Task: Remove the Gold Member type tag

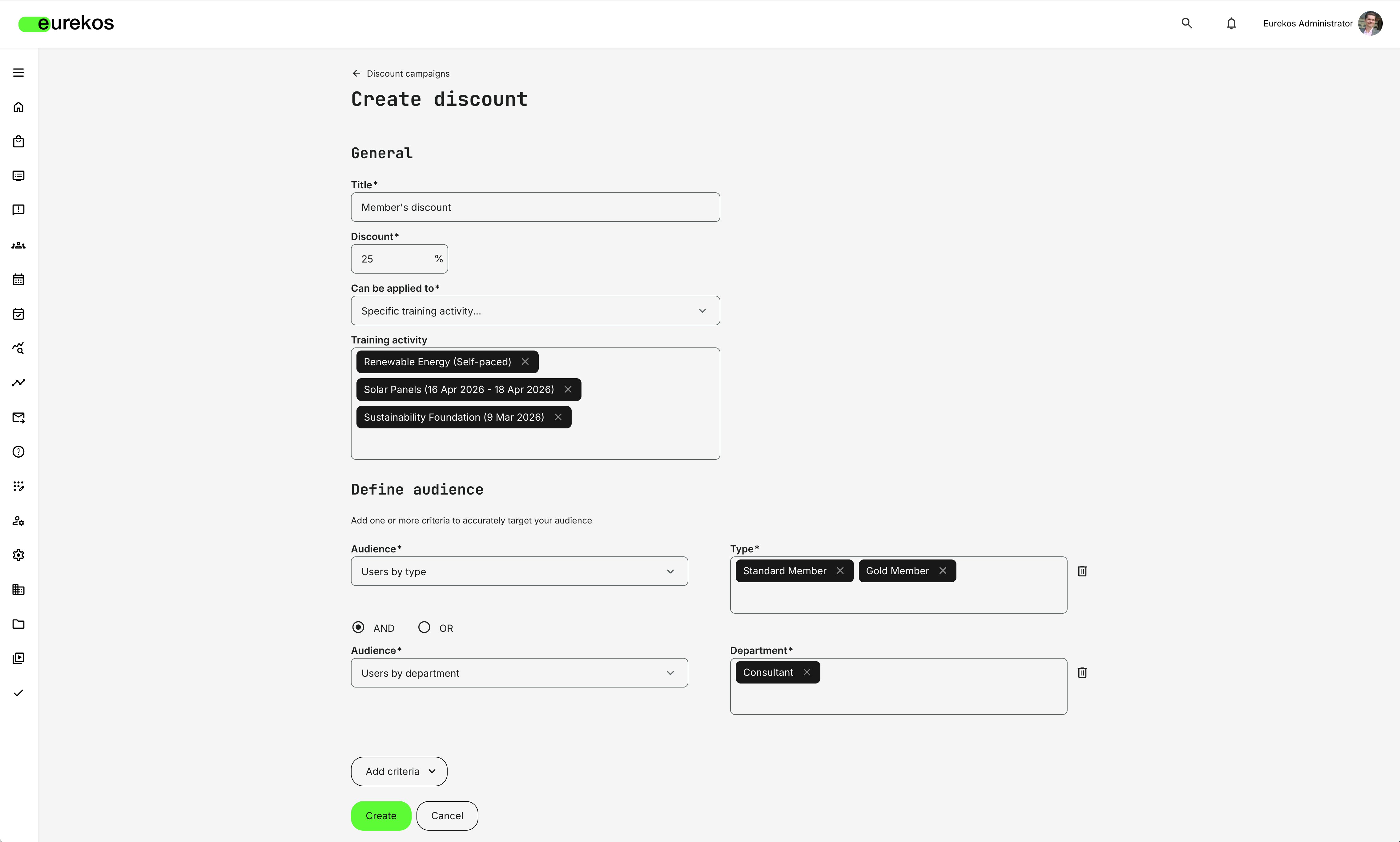Action: pos(943,571)
